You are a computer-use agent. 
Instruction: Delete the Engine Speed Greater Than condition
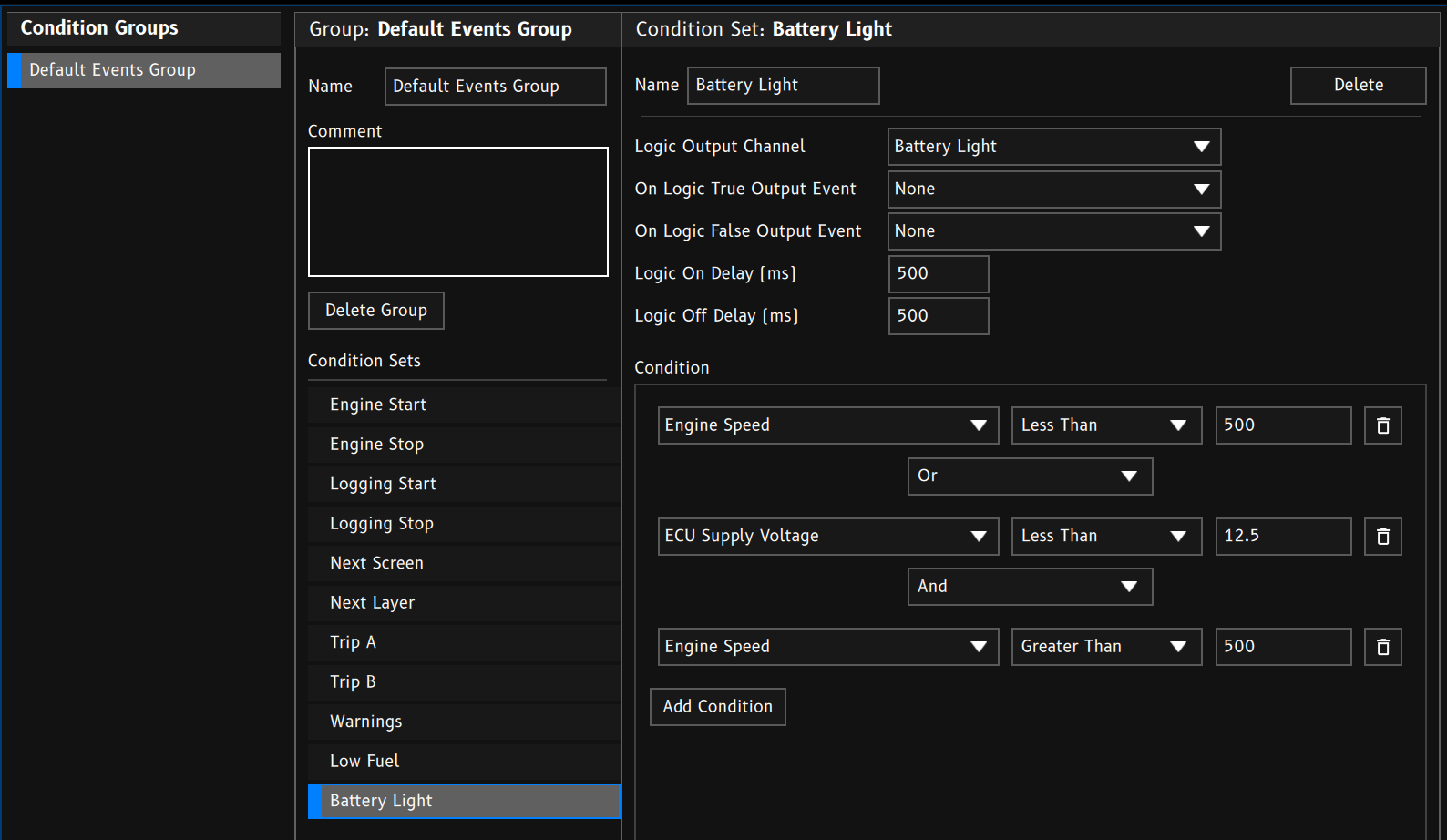click(x=1382, y=647)
